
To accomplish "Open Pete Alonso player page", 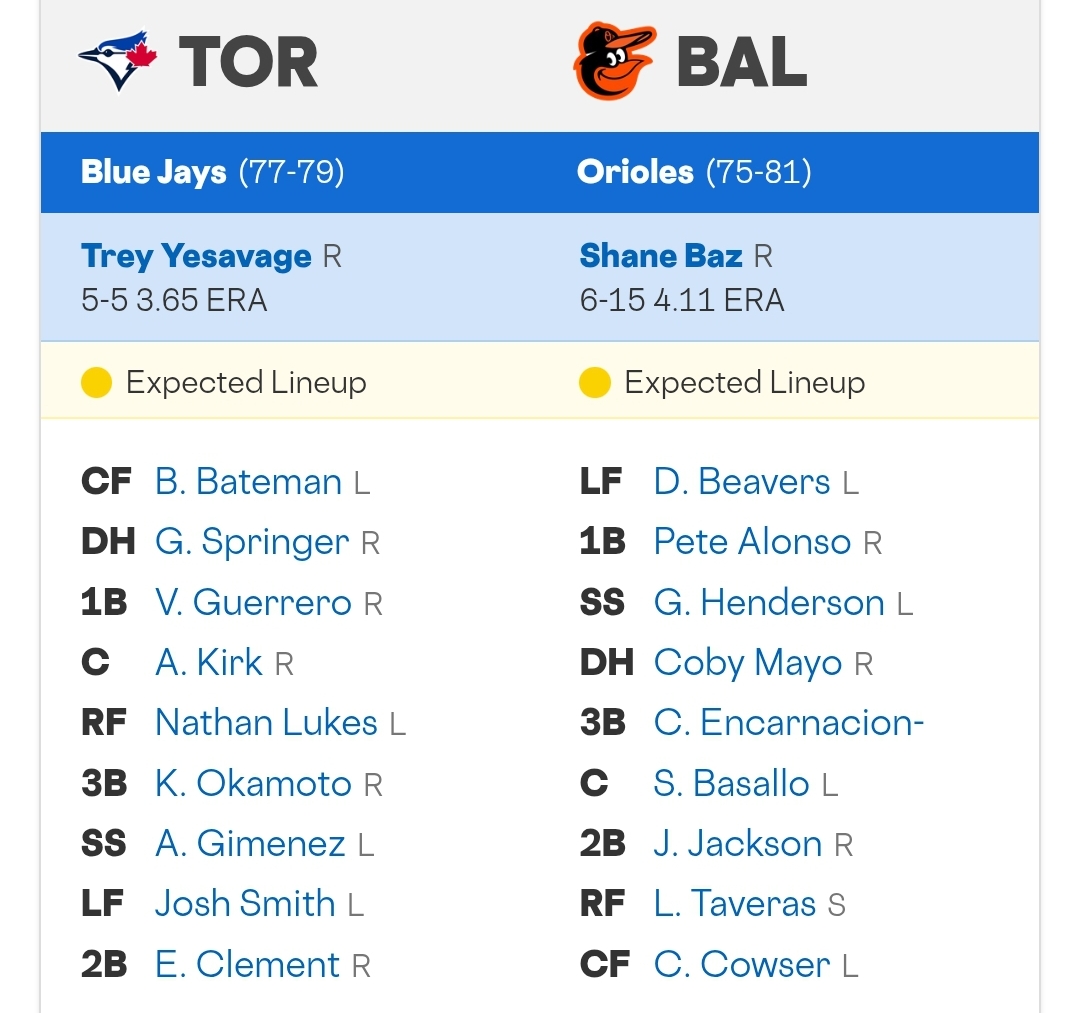I will (752, 541).
